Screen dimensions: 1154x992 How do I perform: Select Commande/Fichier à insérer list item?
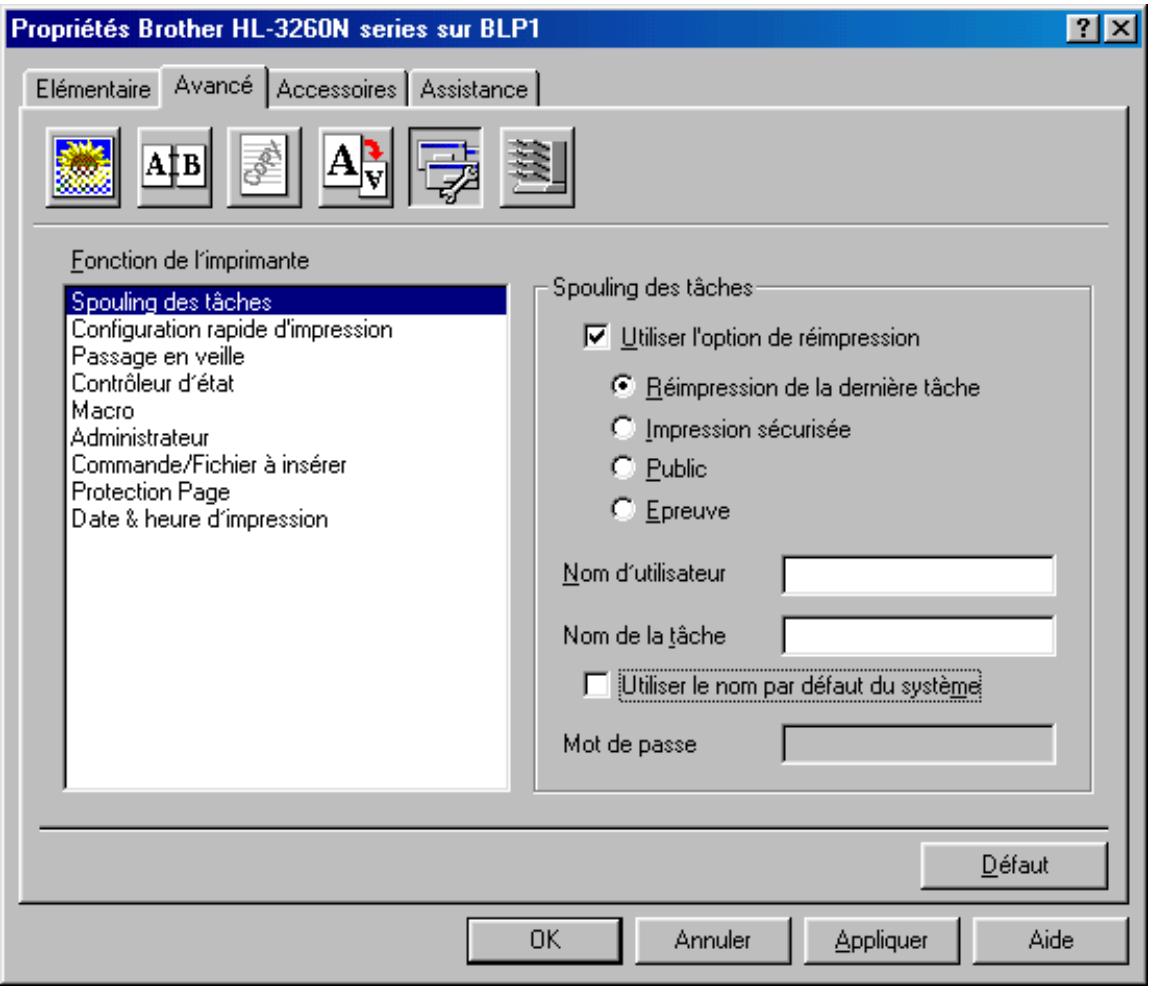click(286, 465)
